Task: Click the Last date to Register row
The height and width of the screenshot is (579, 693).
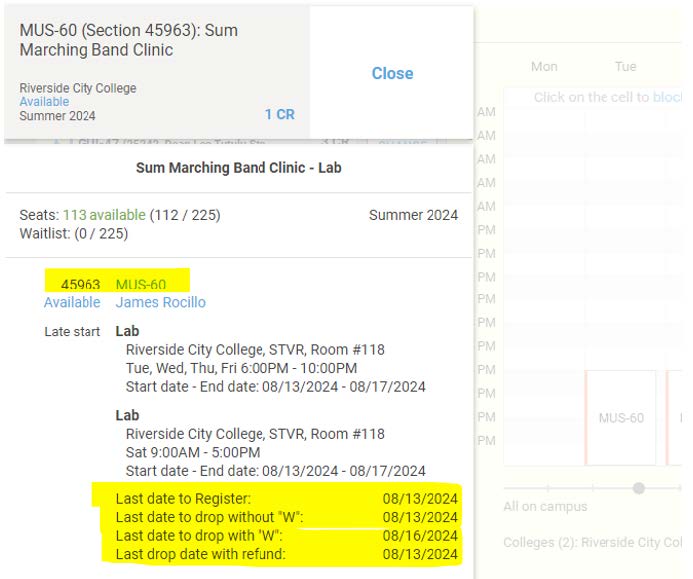Action: [x=286, y=499]
